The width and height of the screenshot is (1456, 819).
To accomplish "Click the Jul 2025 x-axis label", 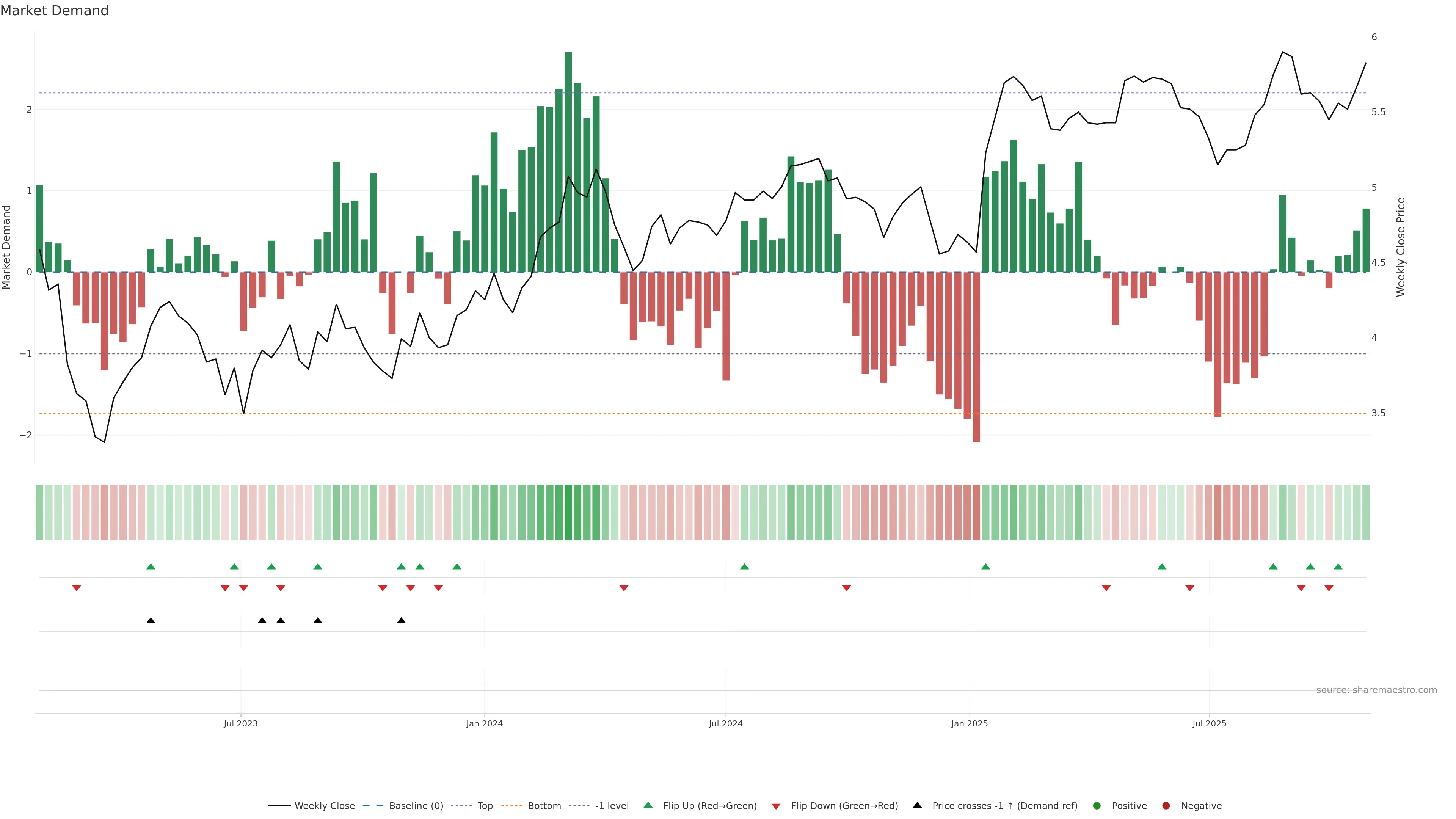I will (1209, 723).
